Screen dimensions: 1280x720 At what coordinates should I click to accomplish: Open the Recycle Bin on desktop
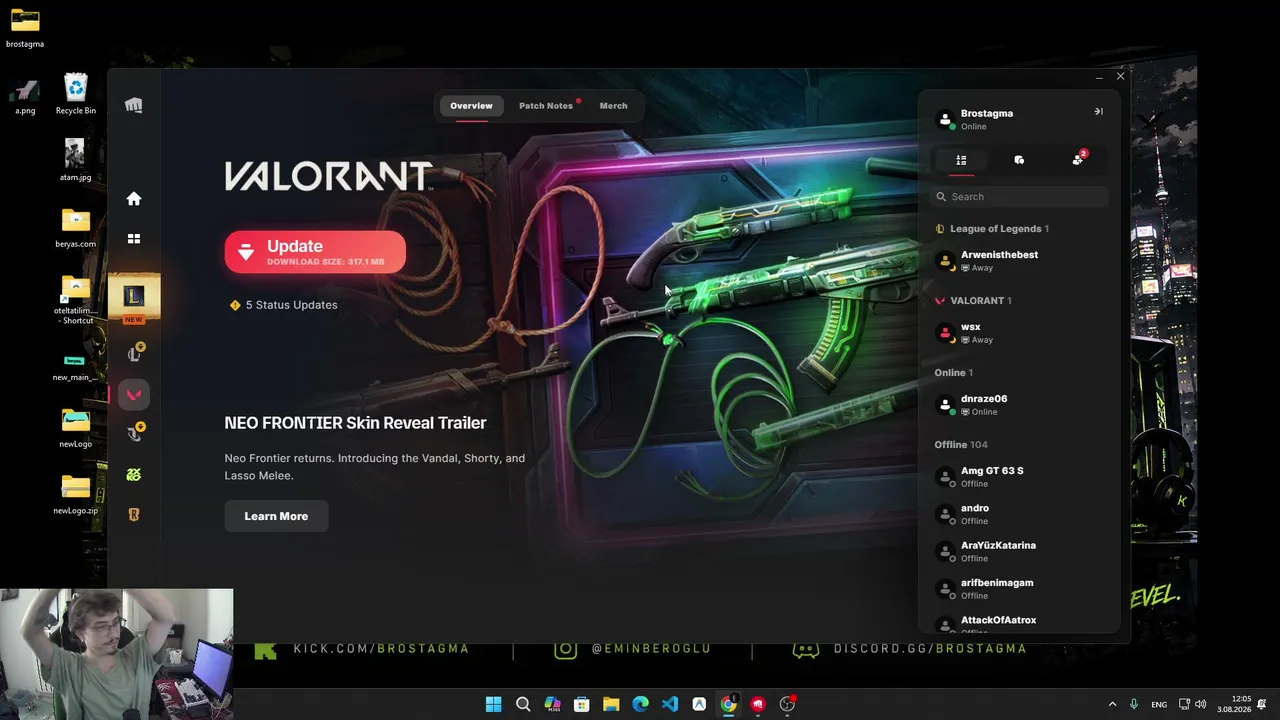[x=76, y=94]
